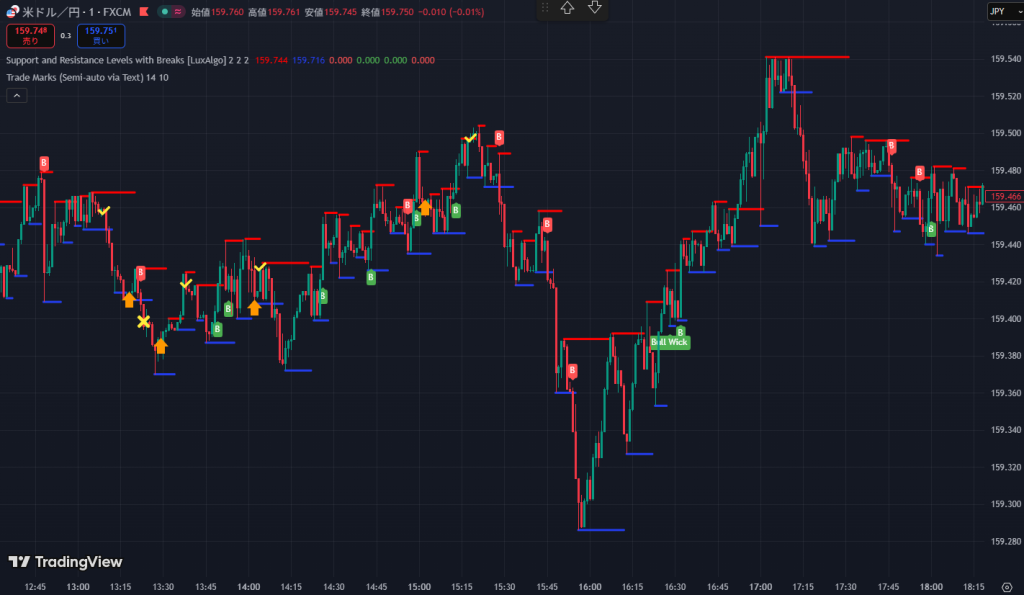Click the TradingView logo
The height and width of the screenshot is (595, 1024).
click(x=65, y=562)
